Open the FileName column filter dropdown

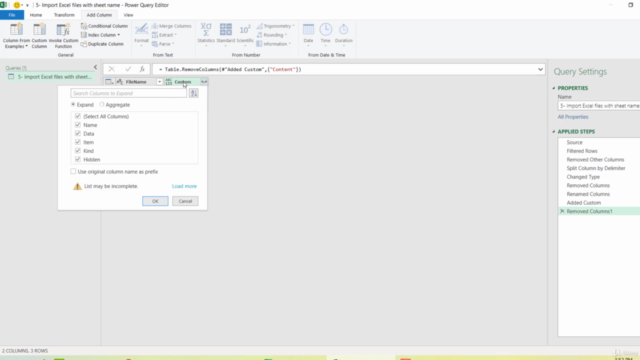tap(159, 82)
